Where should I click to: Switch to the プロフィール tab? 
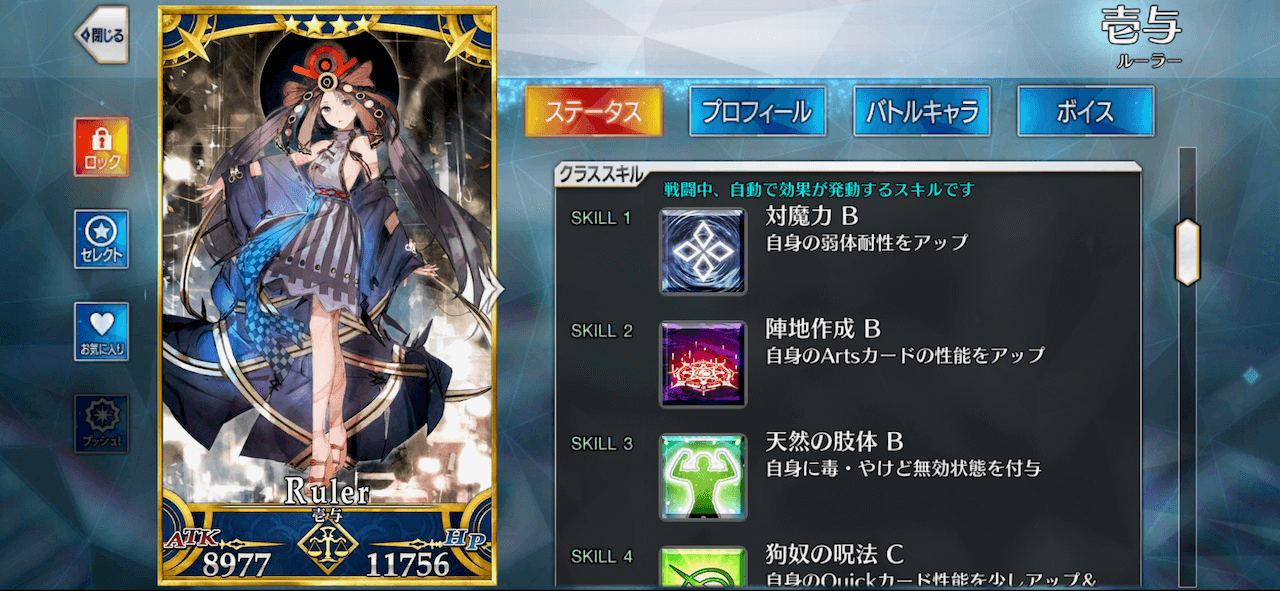coord(757,111)
